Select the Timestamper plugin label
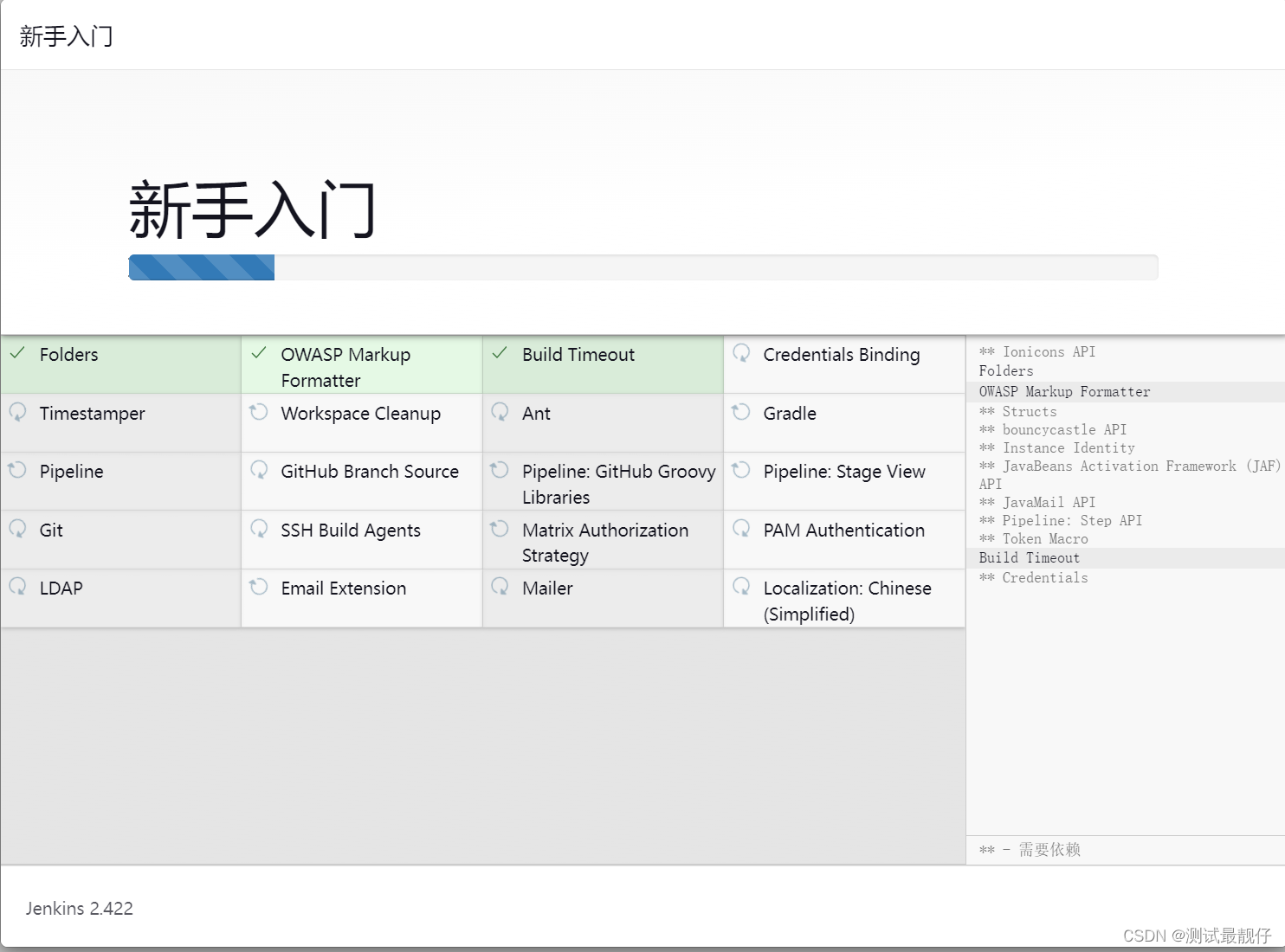The image size is (1285, 952). pos(93,414)
